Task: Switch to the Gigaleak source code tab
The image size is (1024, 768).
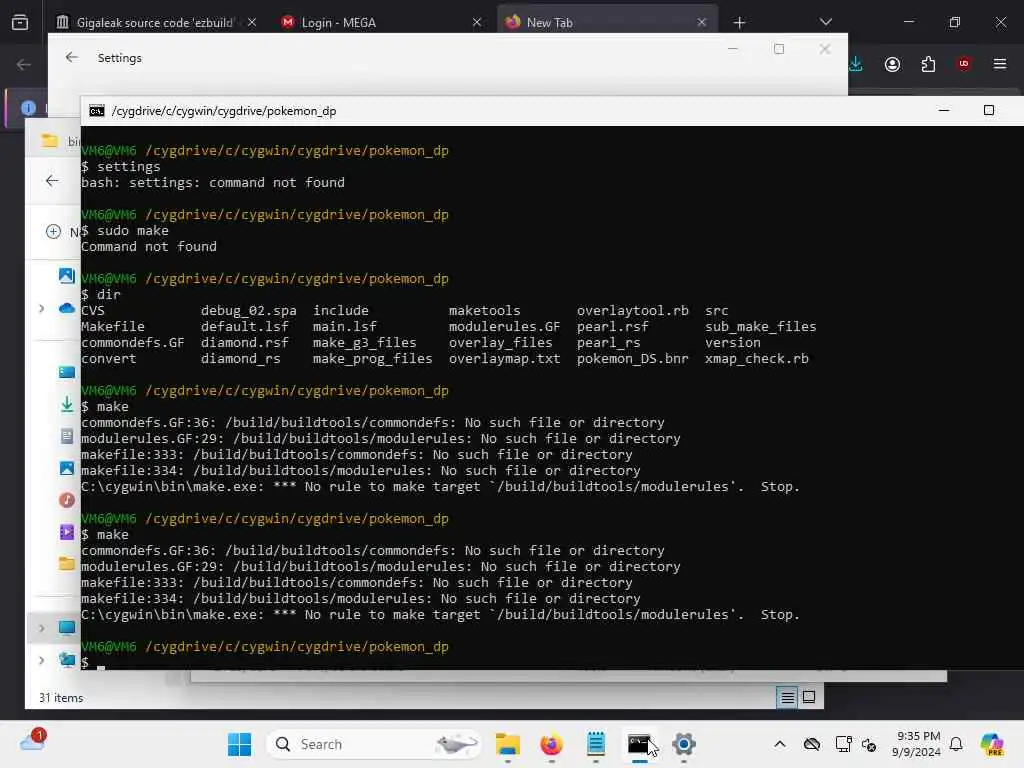Action: pyautogui.click(x=156, y=22)
